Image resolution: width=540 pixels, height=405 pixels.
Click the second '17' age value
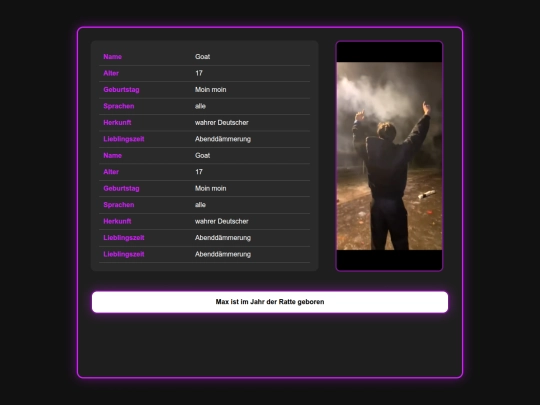pyautogui.click(x=199, y=172)
